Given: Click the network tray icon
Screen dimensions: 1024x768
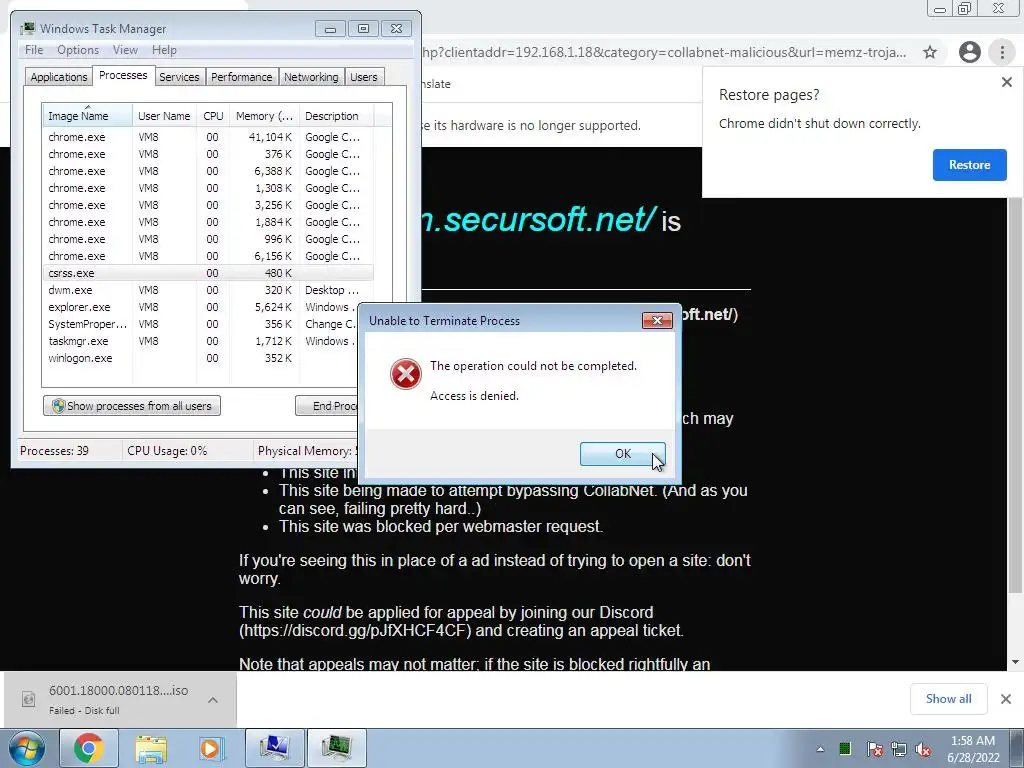Looking at the screenshot, I should tap(899, 749).
